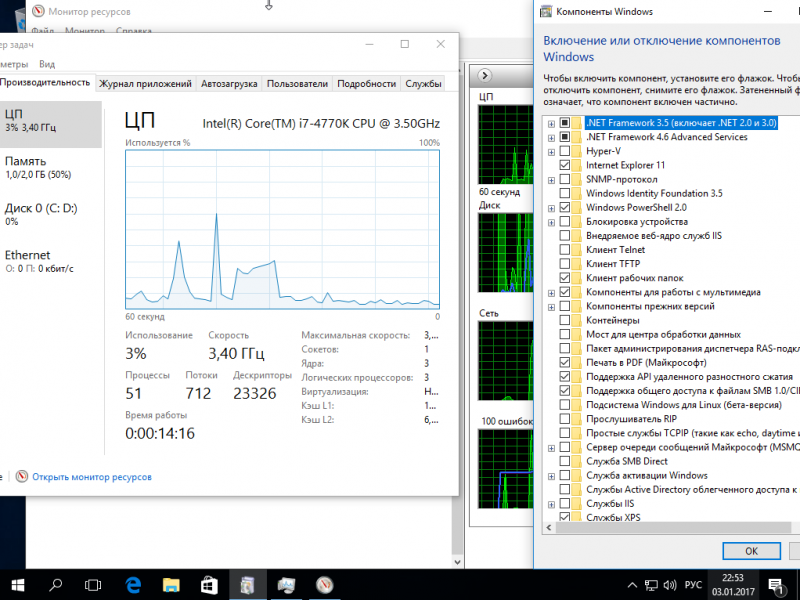Screen dimensions: 800x600
Task: Open Windows Store from taskbar
Action: point(209,585)
